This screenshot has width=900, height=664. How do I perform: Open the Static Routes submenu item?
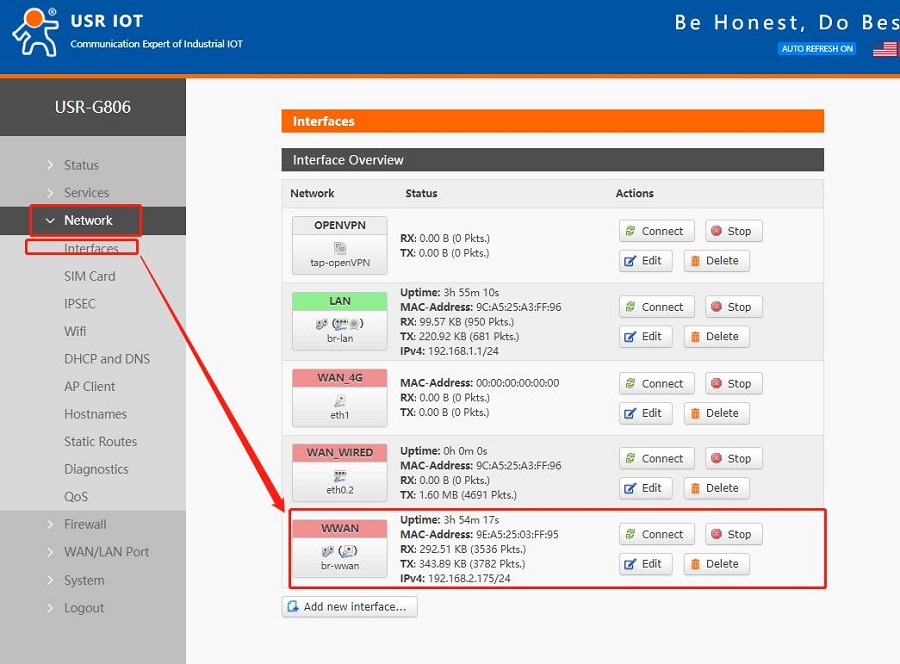(100, 441)
